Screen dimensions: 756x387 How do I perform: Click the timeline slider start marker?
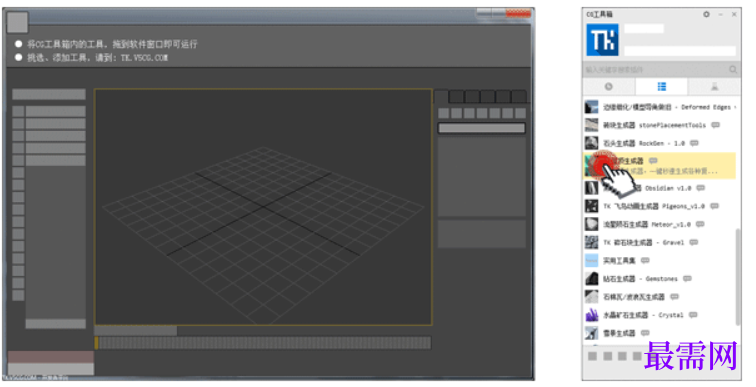pyautogui.click(x=96, y=343)
